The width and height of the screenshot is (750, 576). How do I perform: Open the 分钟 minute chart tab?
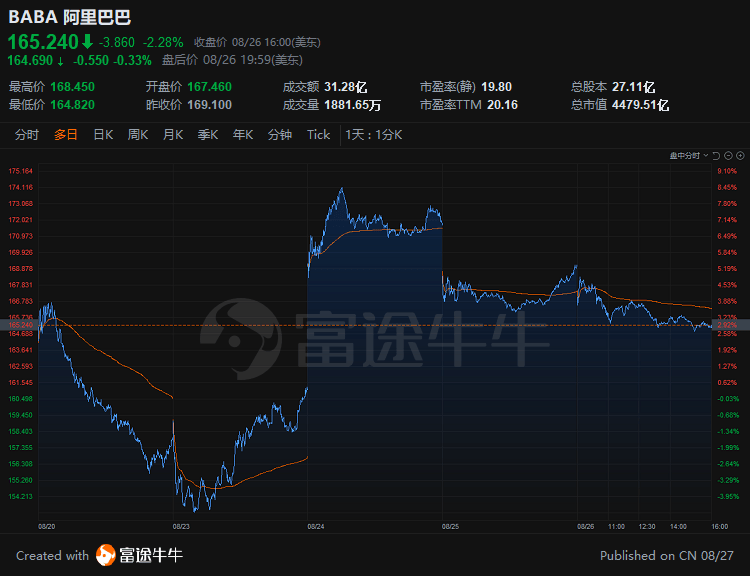[x=280, y=135]
